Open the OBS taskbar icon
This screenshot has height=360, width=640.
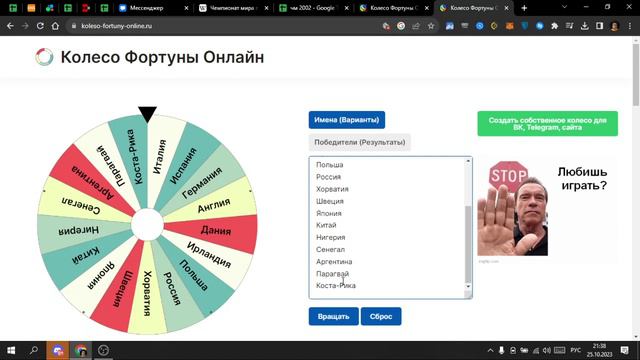point(103,350)
